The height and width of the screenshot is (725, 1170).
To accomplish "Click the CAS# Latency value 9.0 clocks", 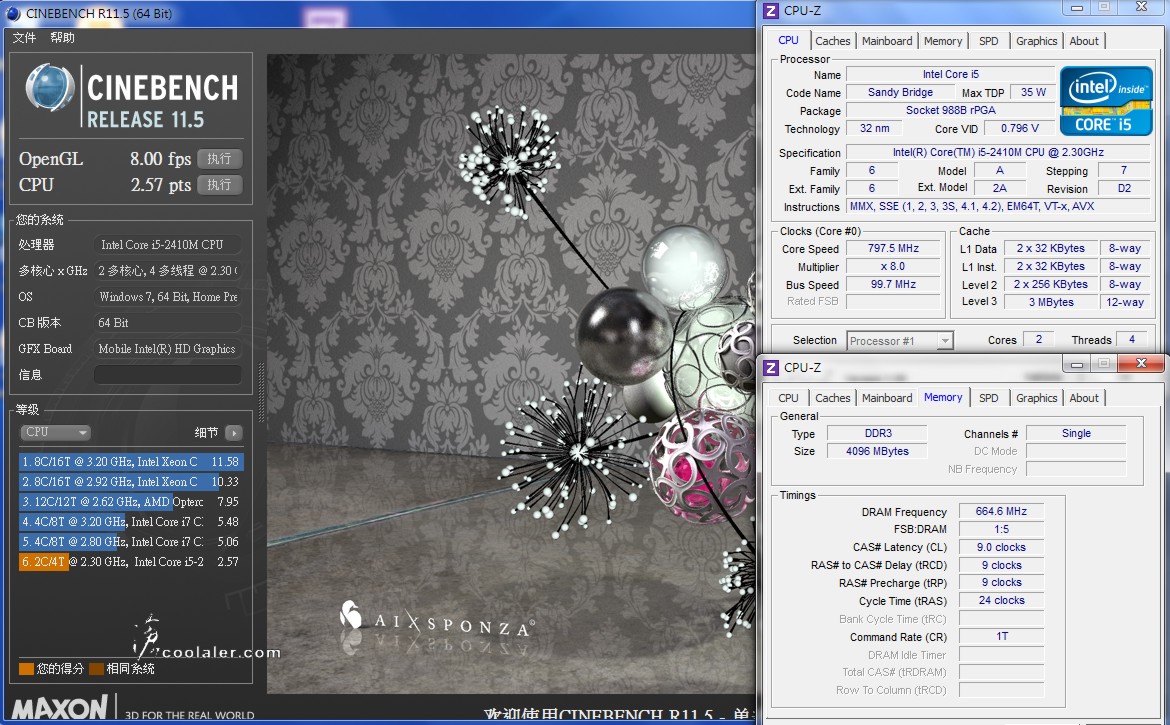I will click(x=1001, y=547).
